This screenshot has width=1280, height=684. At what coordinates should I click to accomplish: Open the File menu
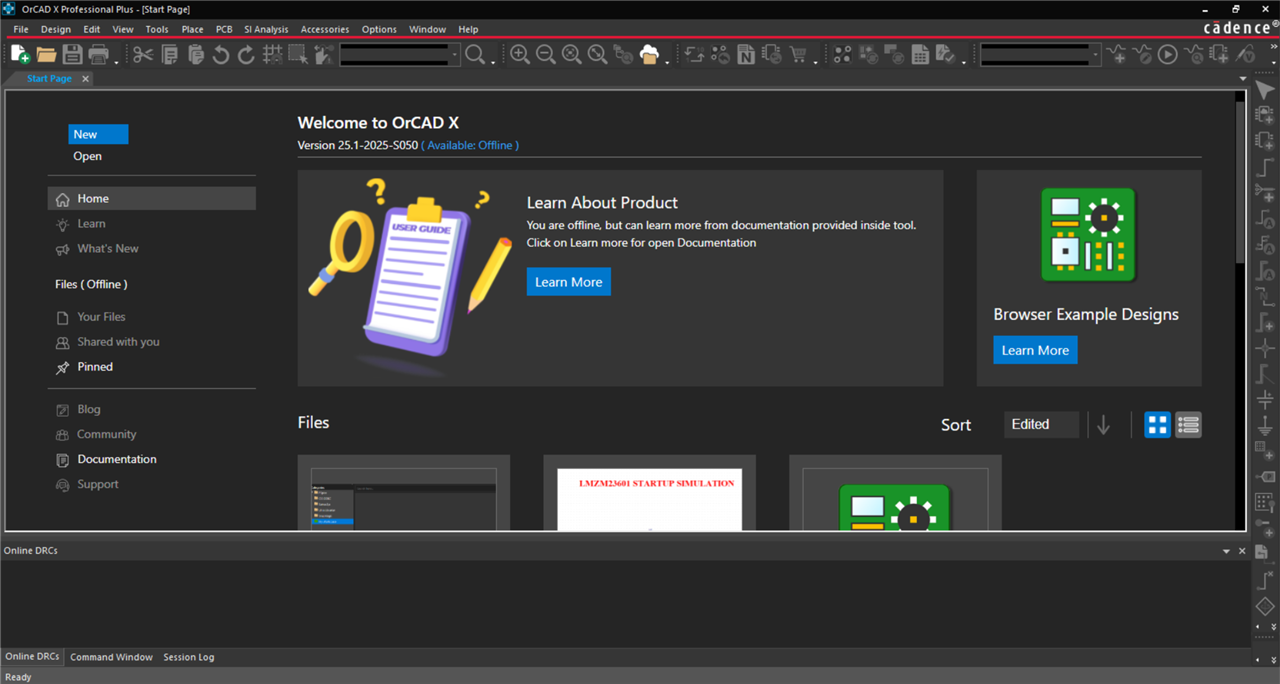tap(20, 29)
